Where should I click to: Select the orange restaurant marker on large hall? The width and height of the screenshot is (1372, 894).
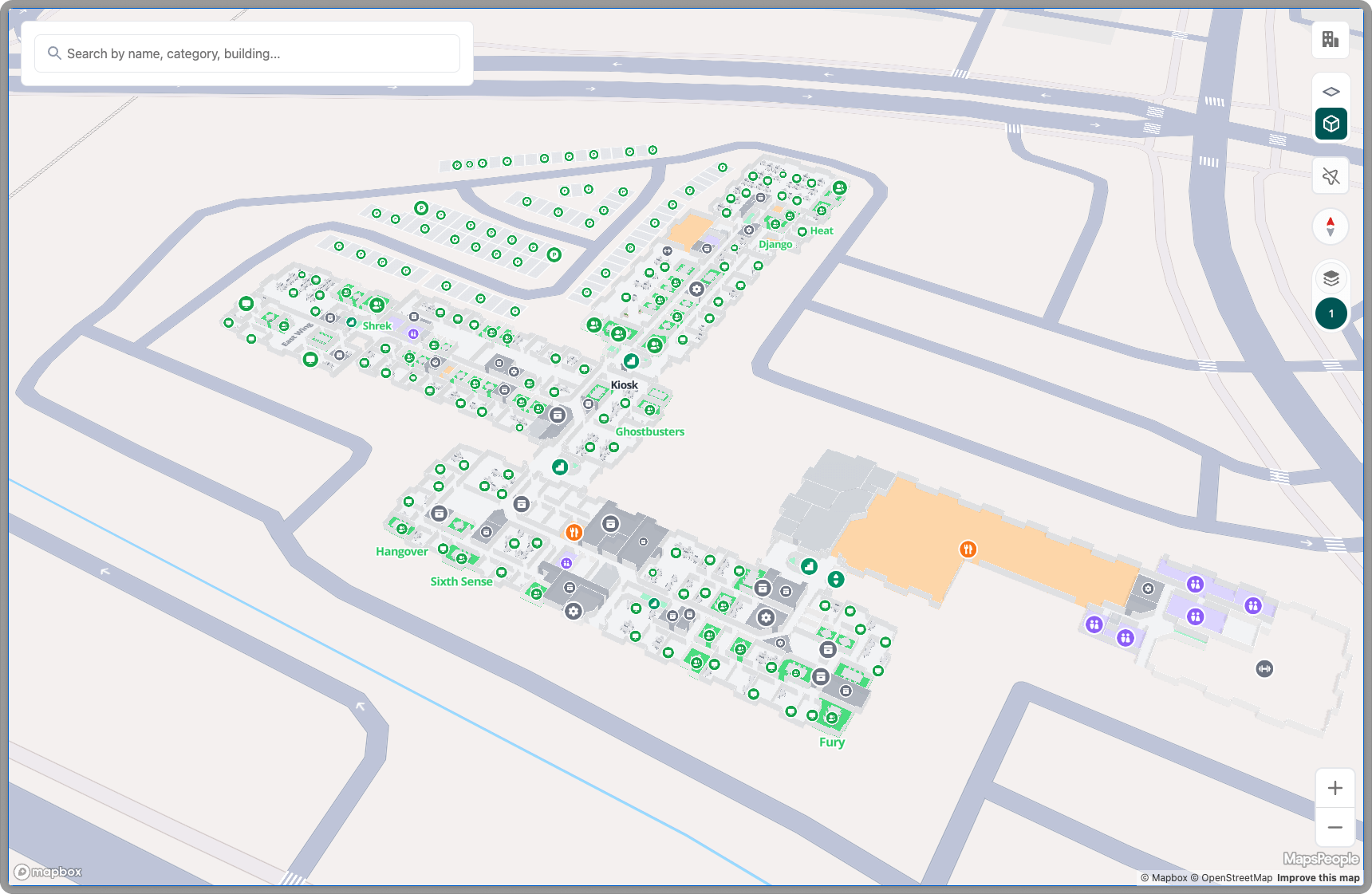(x=967, y=549)
